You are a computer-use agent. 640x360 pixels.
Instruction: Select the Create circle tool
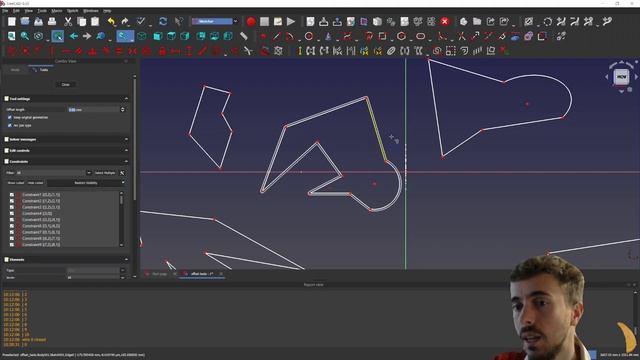(309, 36)
